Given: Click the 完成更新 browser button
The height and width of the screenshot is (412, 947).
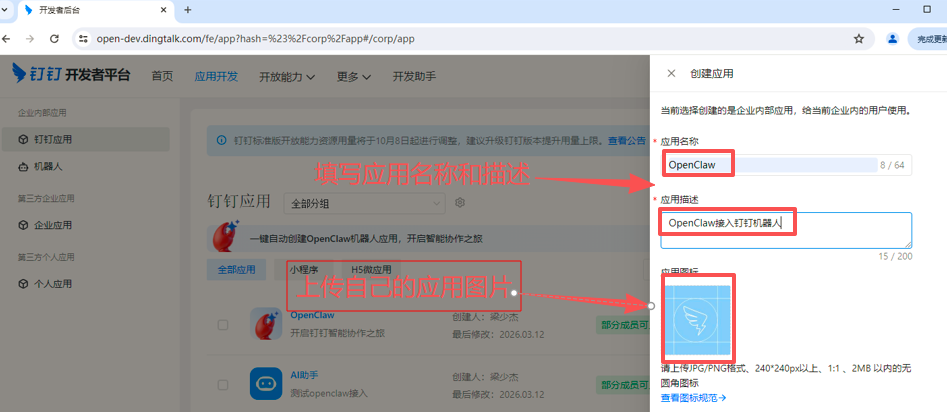Looking at the screenshot, I should (x=928, y=39).
